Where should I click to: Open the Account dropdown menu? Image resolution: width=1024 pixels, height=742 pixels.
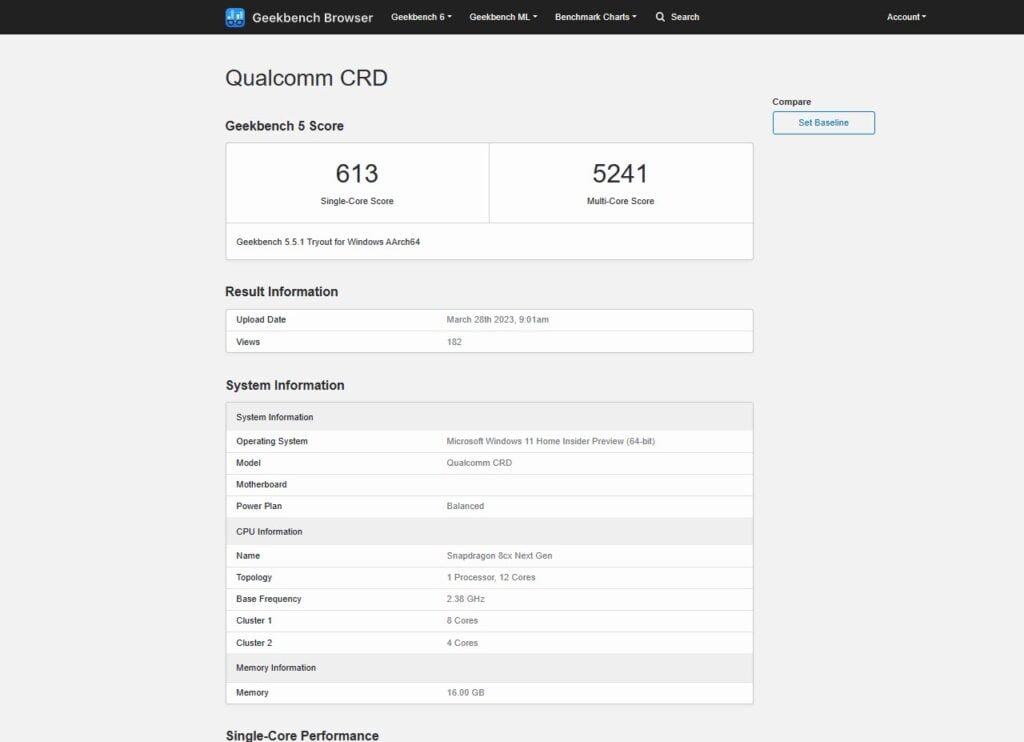(906, 17)
